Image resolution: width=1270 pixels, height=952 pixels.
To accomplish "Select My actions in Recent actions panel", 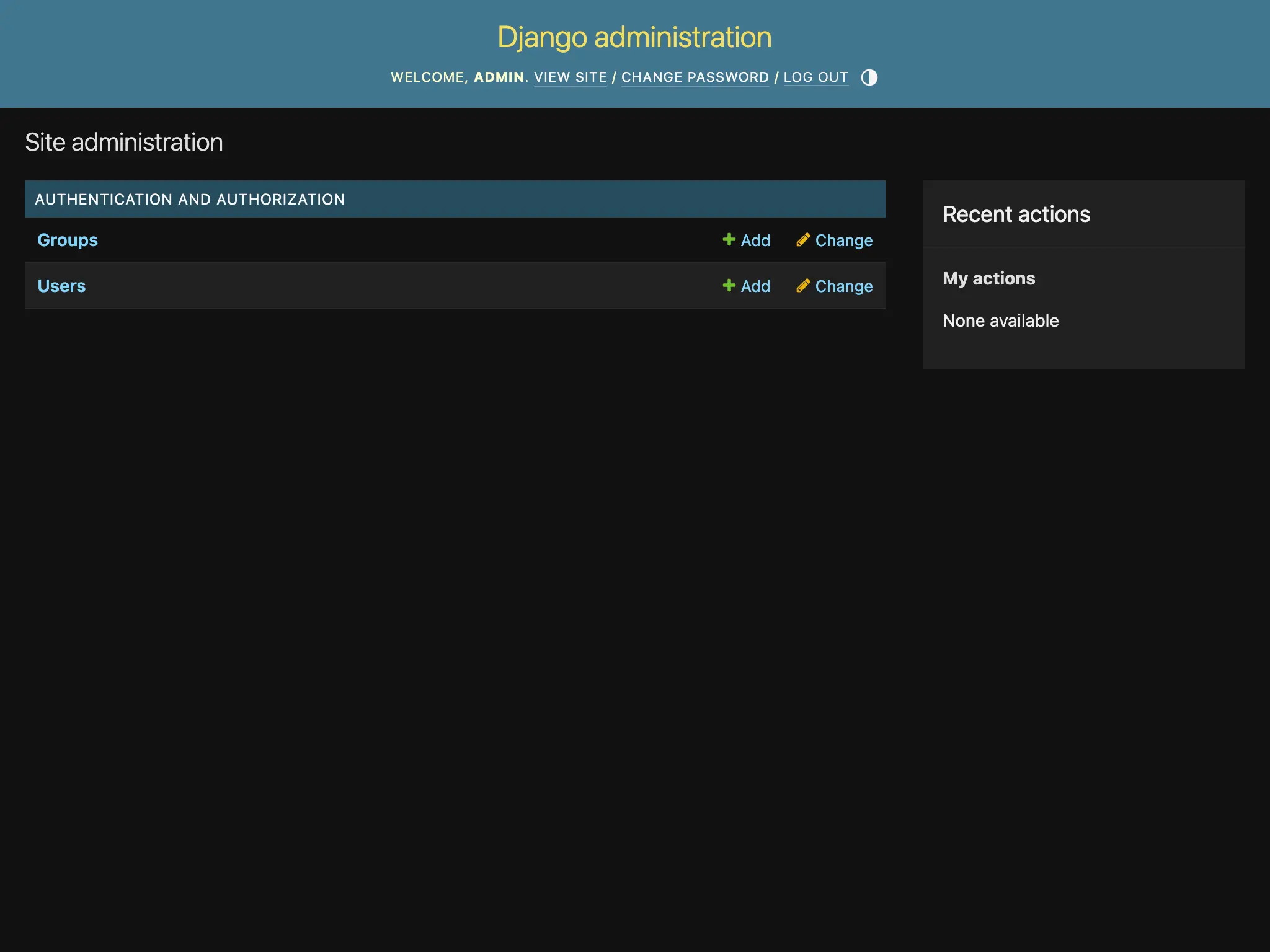I will click(988, 278).
